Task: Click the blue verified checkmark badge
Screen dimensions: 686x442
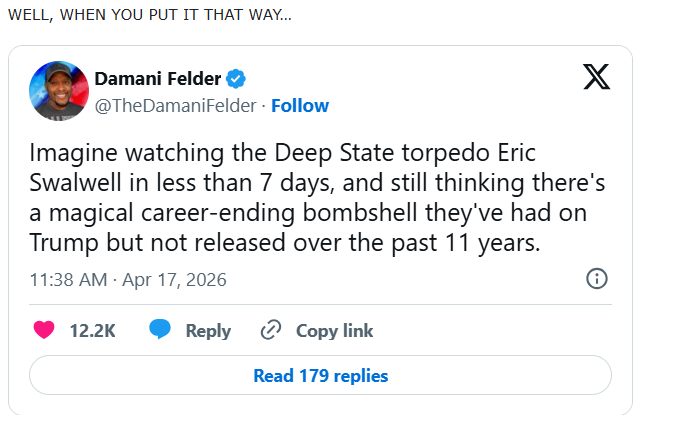Action: [x=236, y=79]
